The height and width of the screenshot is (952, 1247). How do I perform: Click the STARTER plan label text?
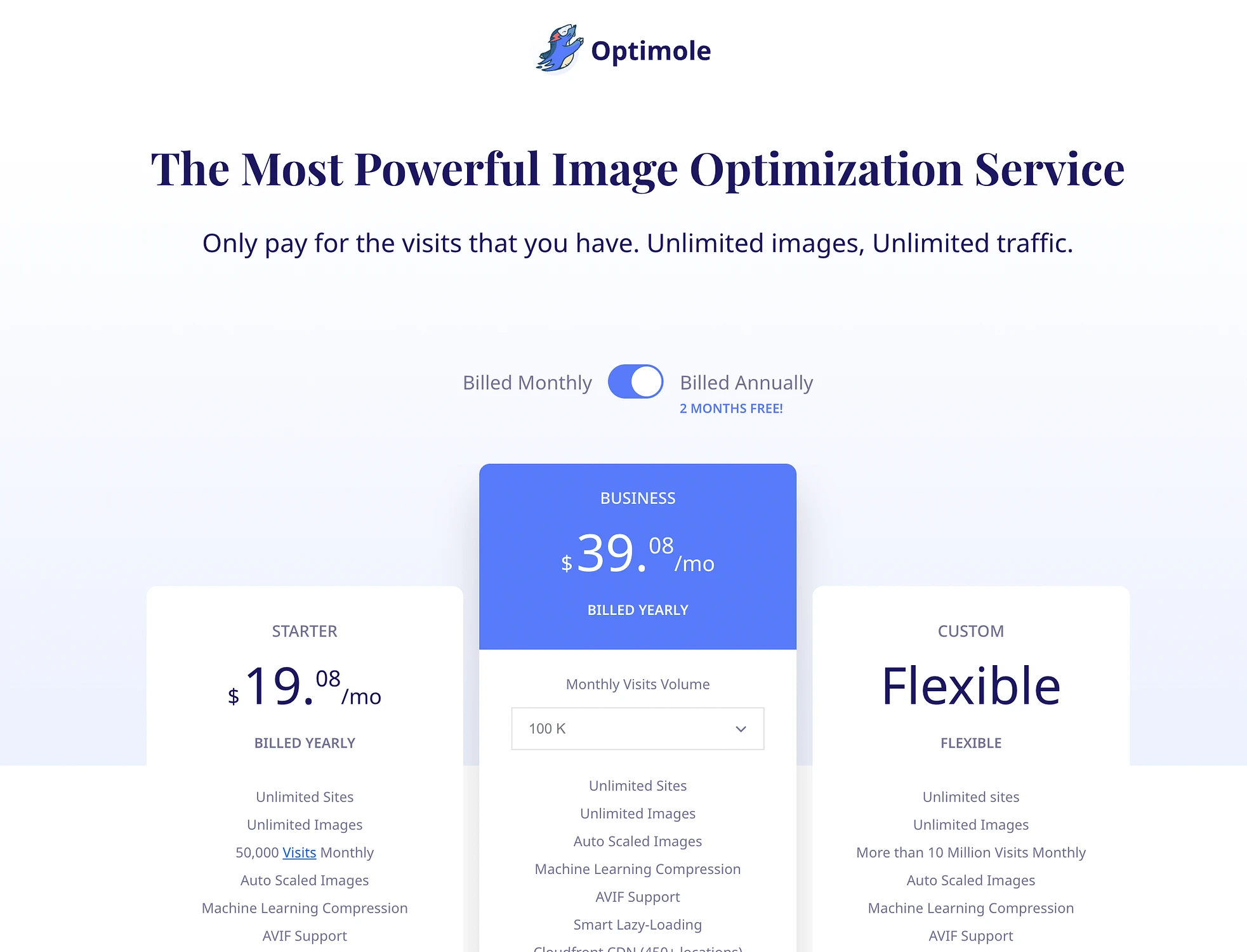pos(305,631)
